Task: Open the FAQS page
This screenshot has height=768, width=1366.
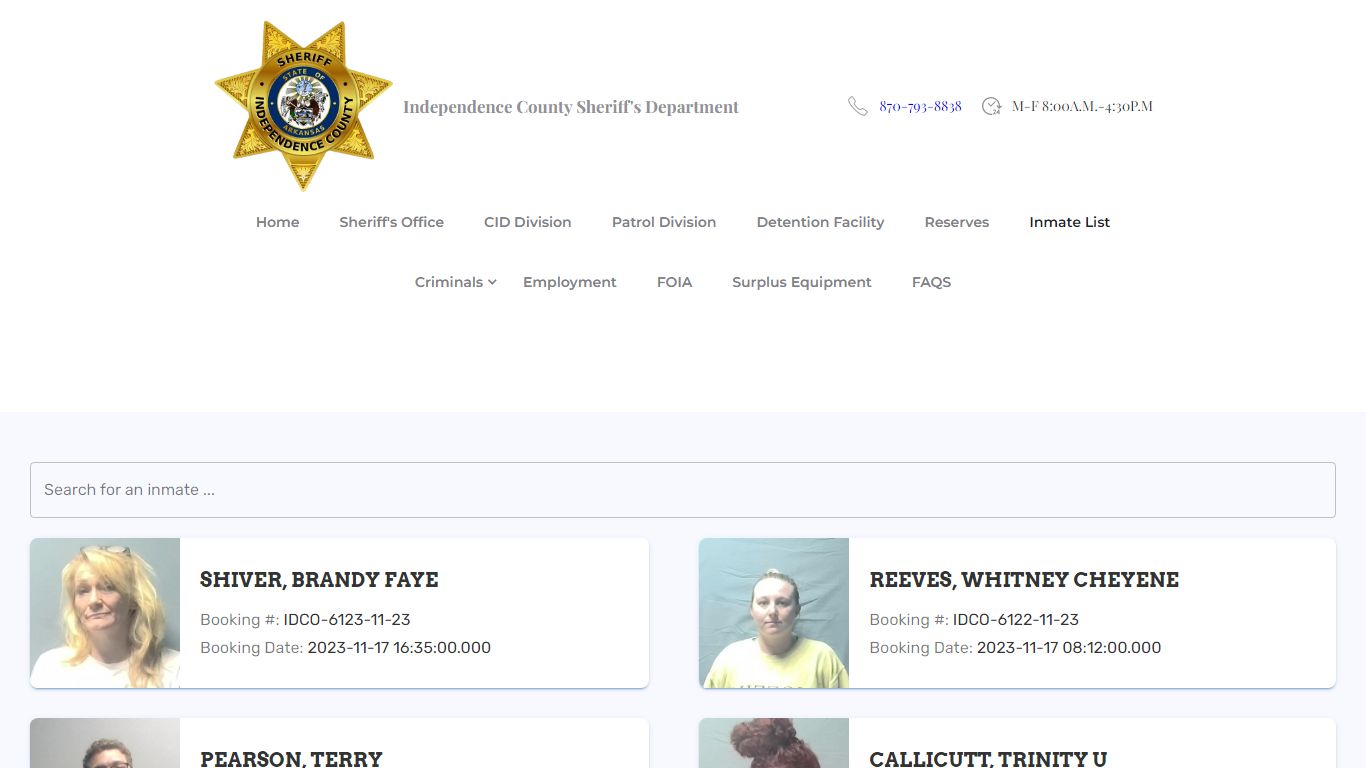Action: (931, 282)
